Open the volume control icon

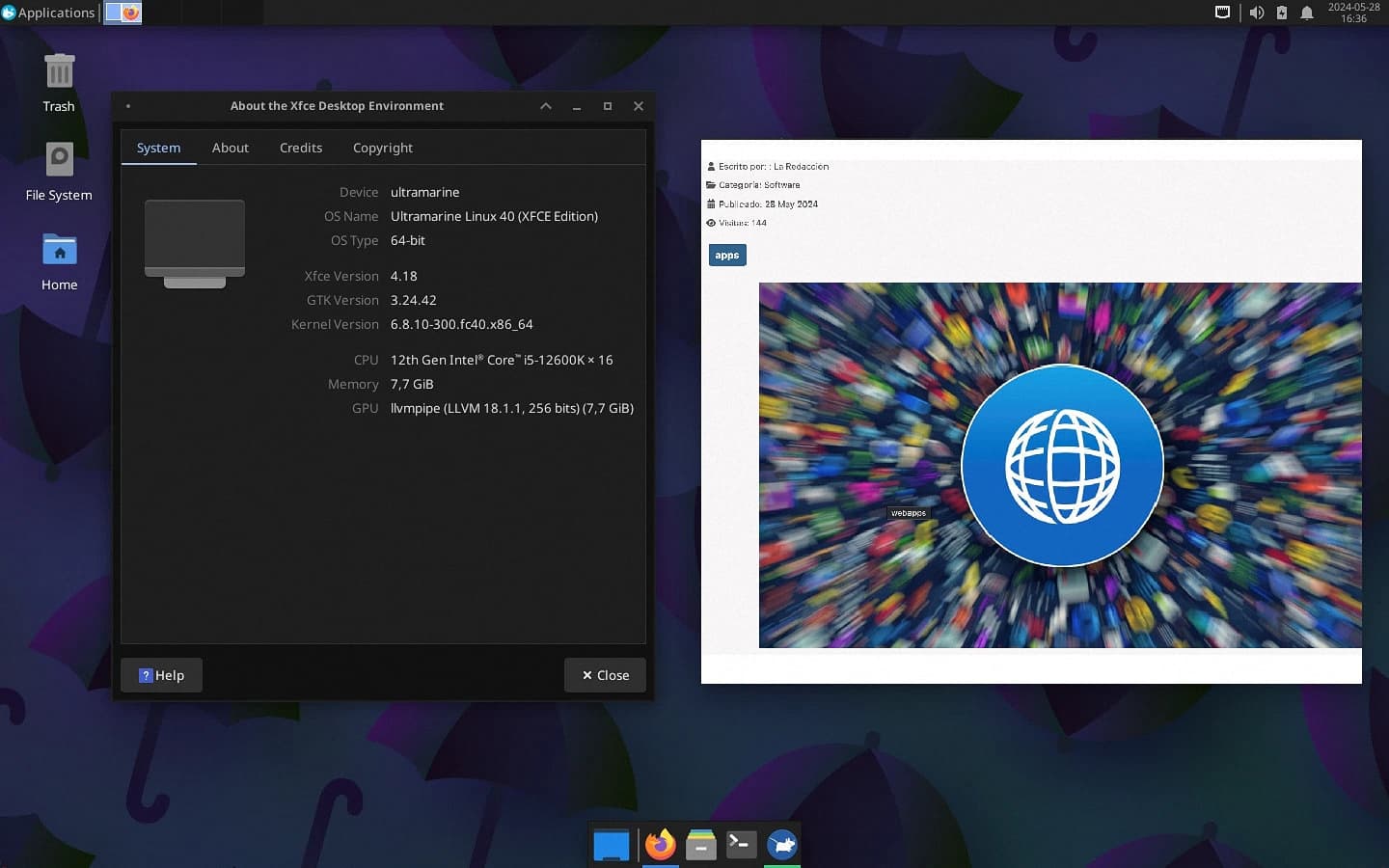coord(1256,13)
